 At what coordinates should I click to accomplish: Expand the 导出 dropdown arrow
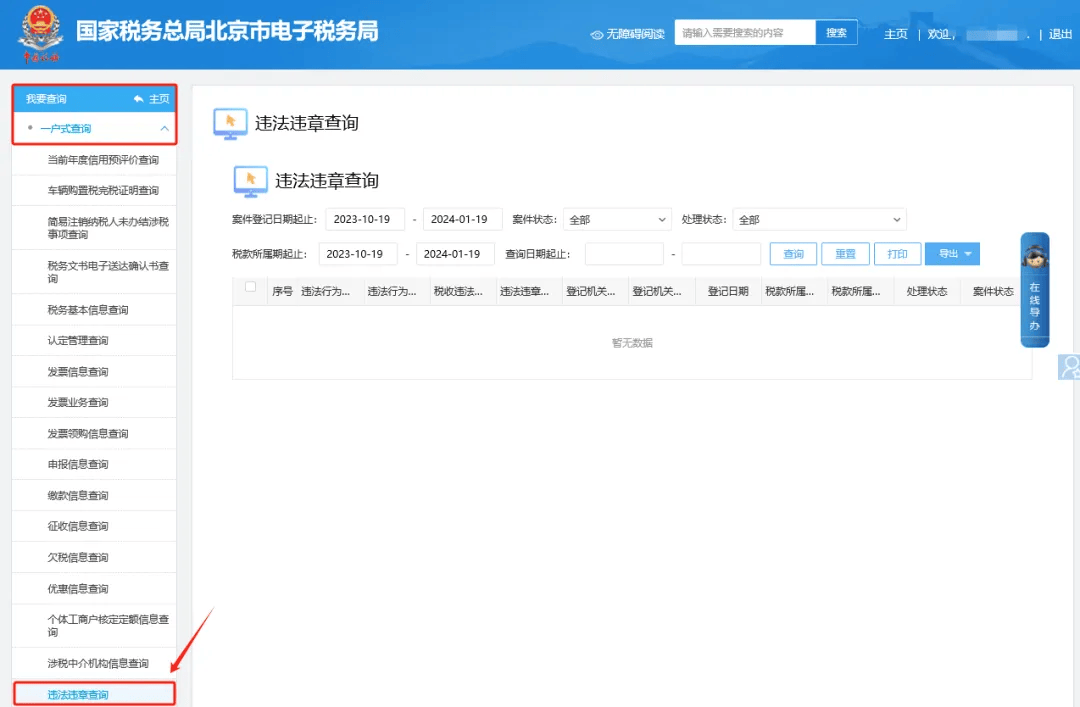pos(968,254)
